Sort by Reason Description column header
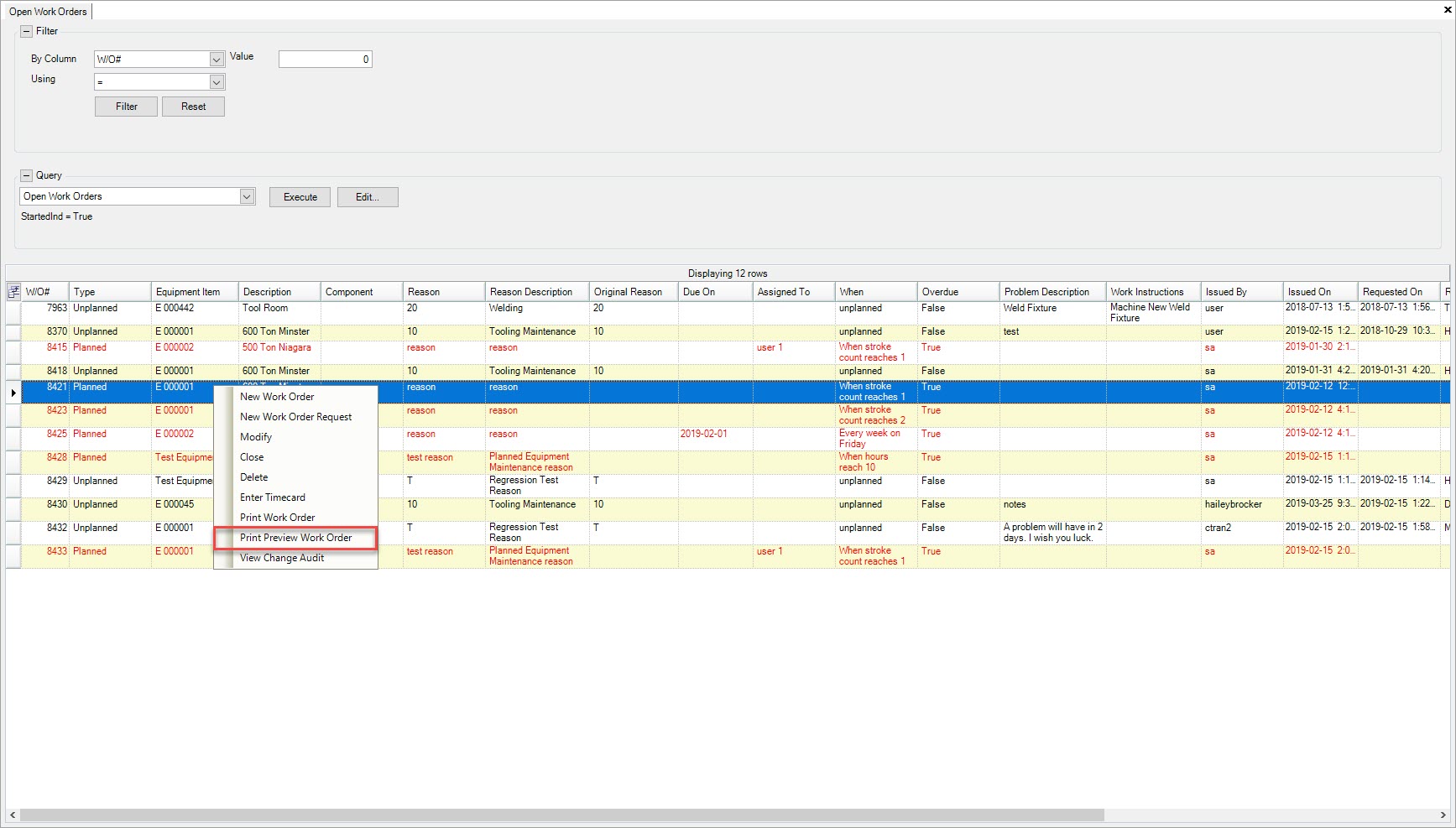The height and width of the screenshot is (828, 1456). [x=537, y=292]
